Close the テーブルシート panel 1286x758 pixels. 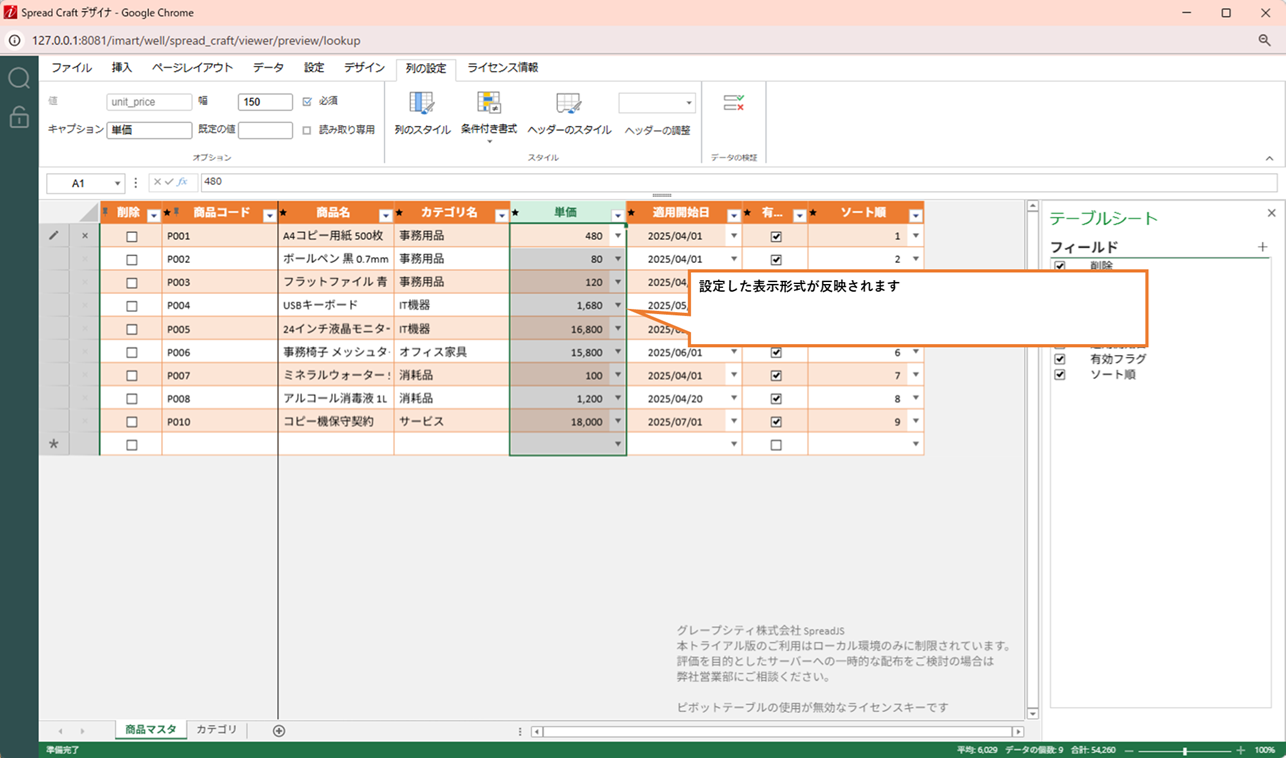(x=1271, y=214)
